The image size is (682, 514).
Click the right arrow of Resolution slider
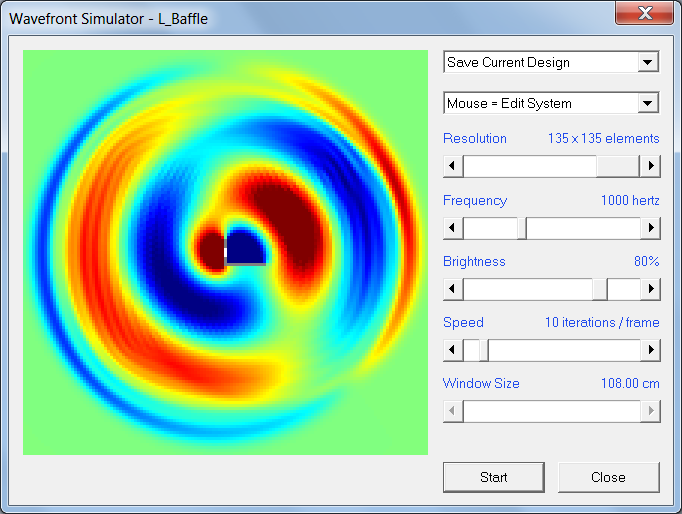(650, 166)
